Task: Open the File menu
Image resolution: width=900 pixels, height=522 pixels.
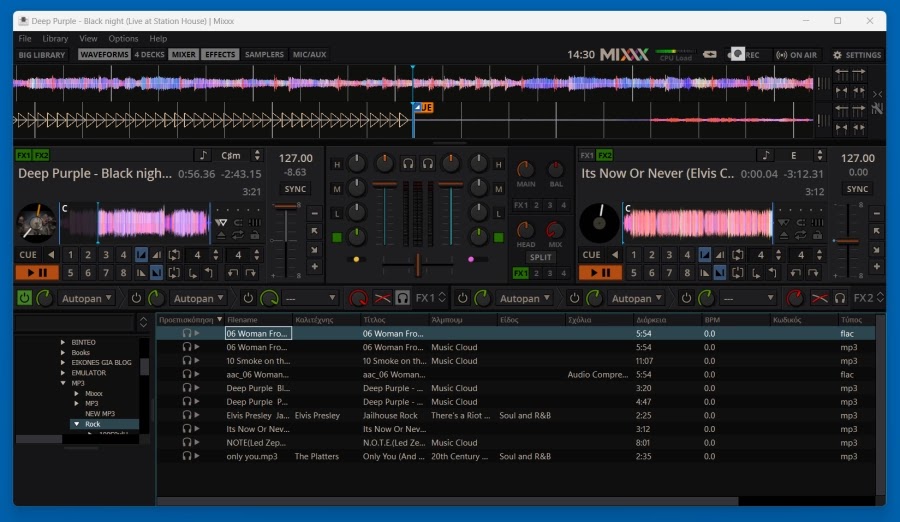Action: click(25, 38)
